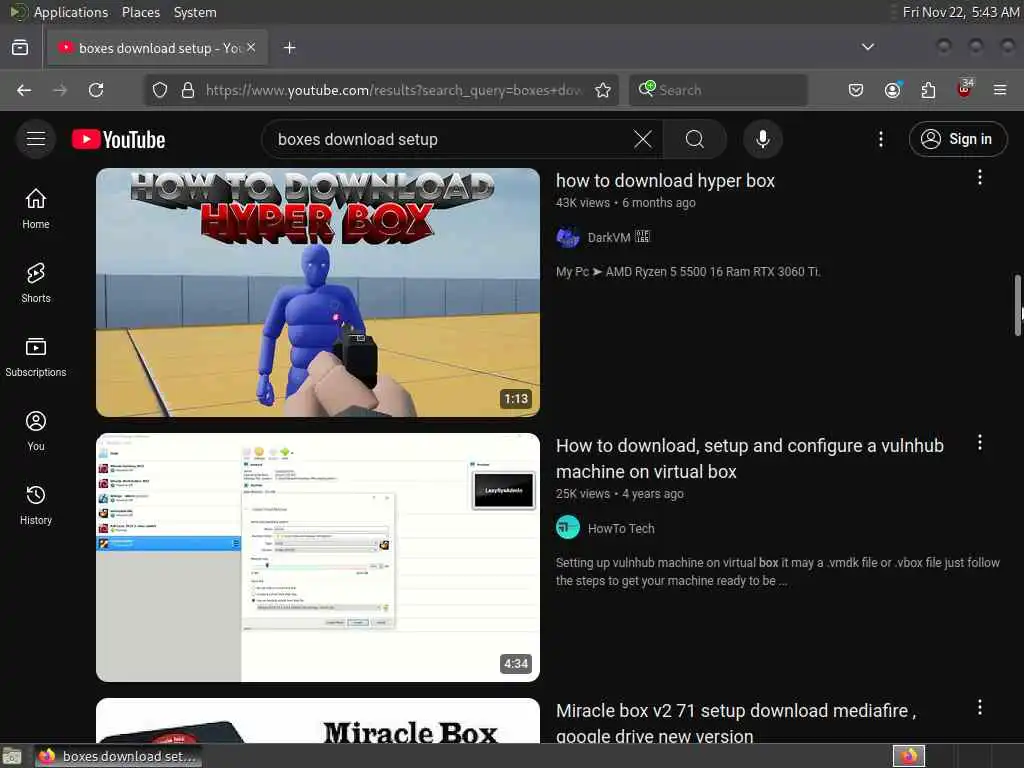The image size is (1024, 768).
Task: Click 25K views • 4 years ago text
Action: [x=620, y=494]
